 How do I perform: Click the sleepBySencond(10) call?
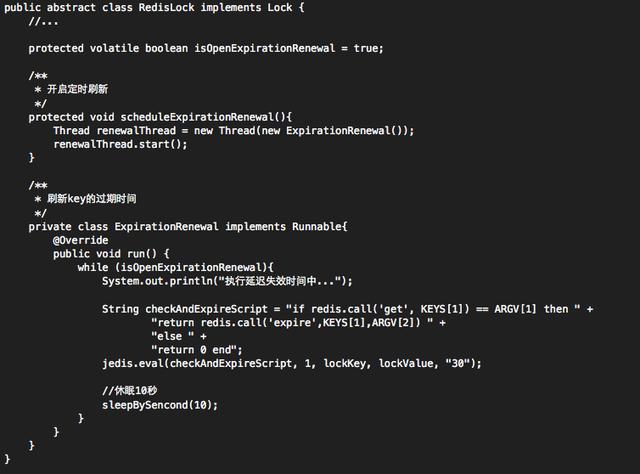tap(159, 405)
